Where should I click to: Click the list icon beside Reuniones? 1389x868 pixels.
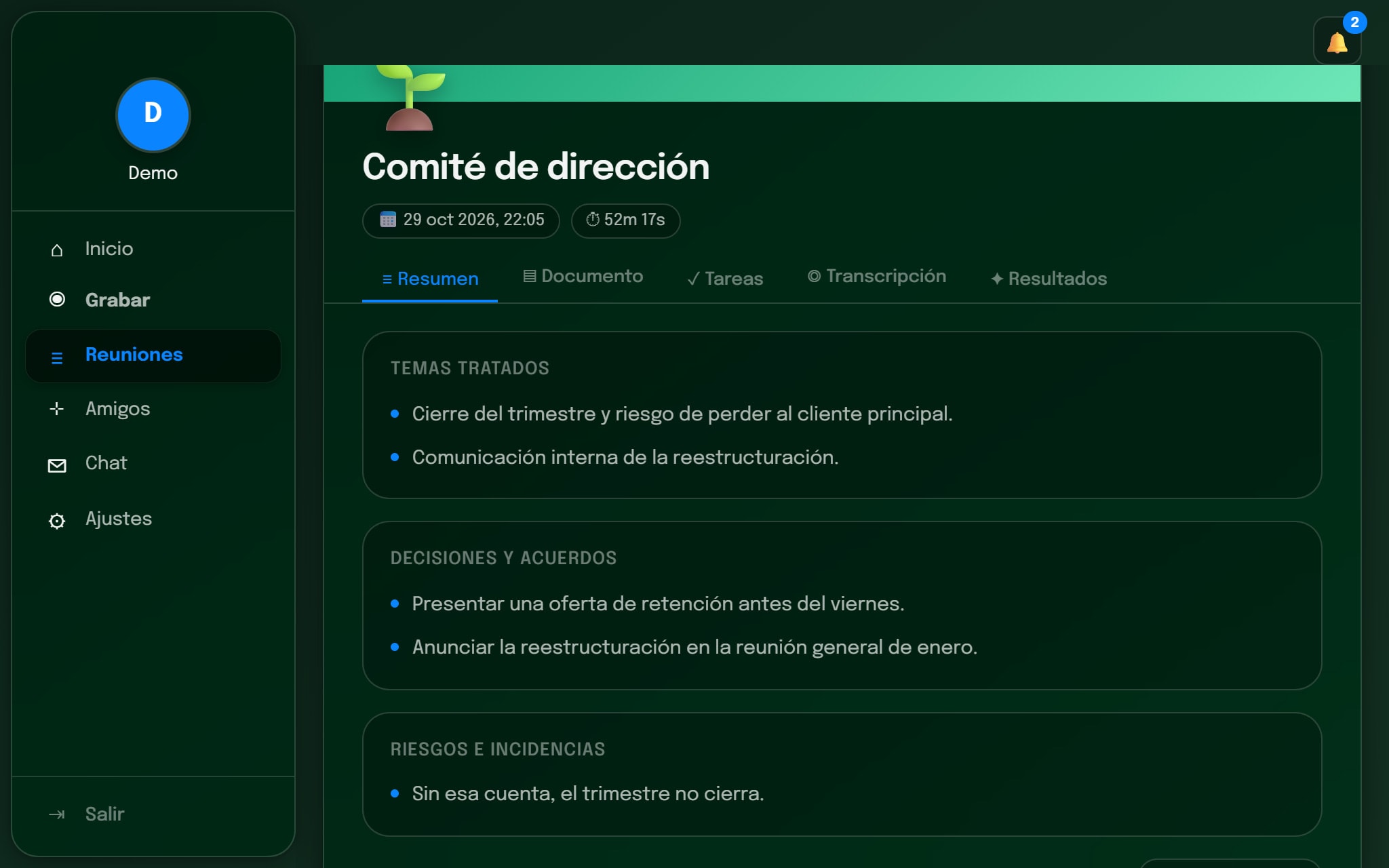click(x=57, y=357)
